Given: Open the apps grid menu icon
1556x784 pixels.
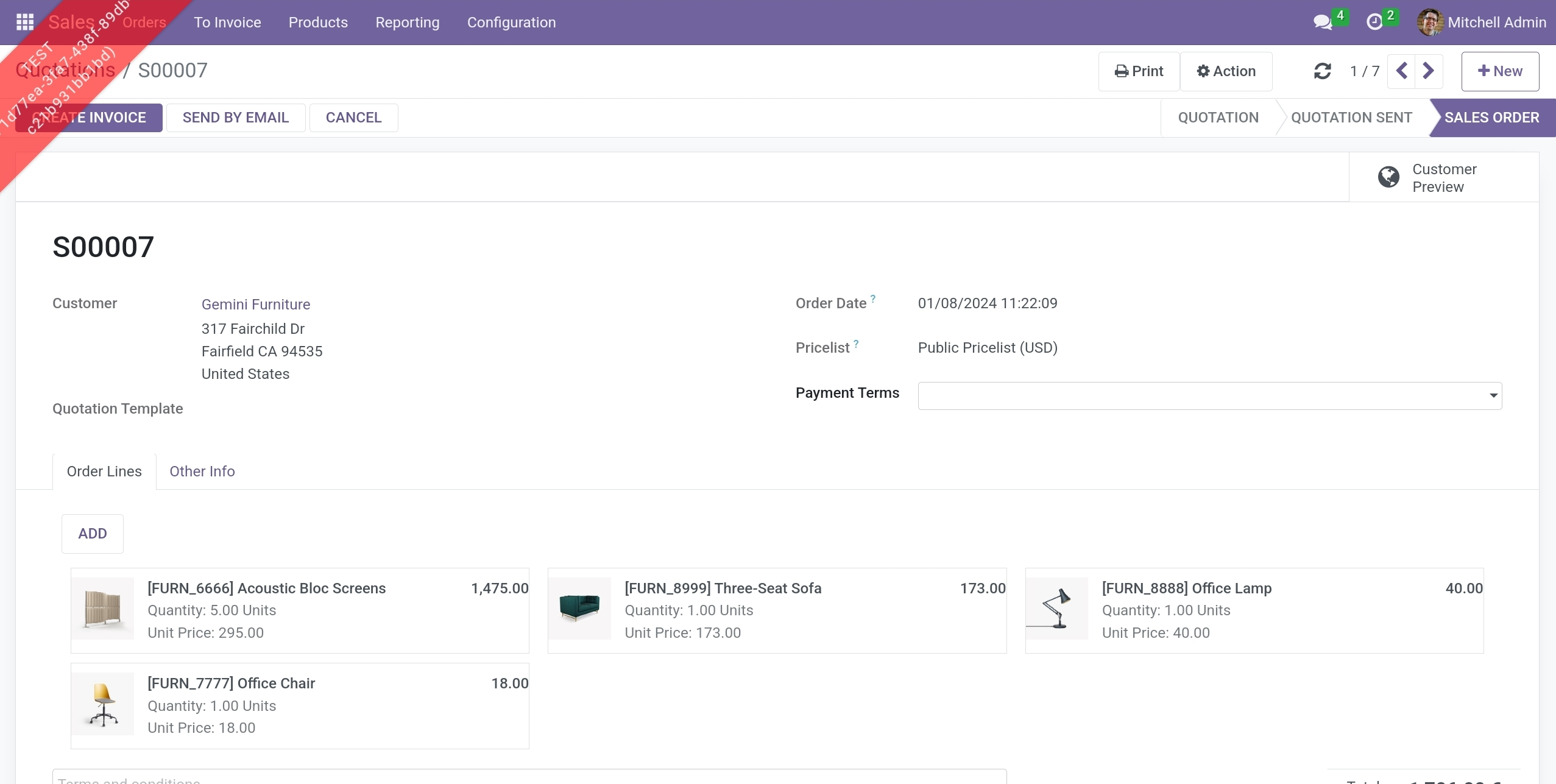Looking at the screenshot, I should [25, 22].
